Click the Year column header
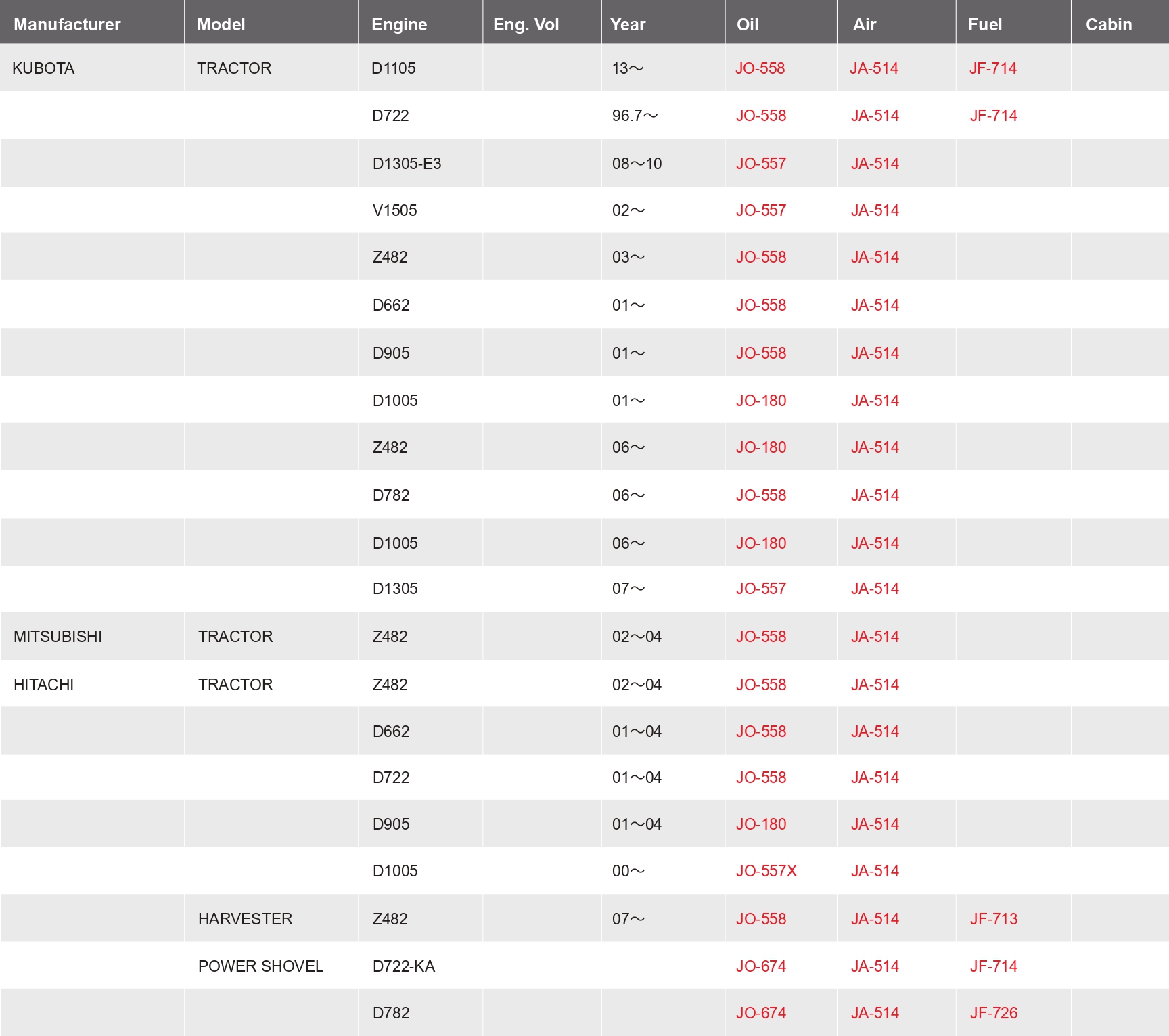Viewport: 1169px width, 1036px height. click(628, 25)
